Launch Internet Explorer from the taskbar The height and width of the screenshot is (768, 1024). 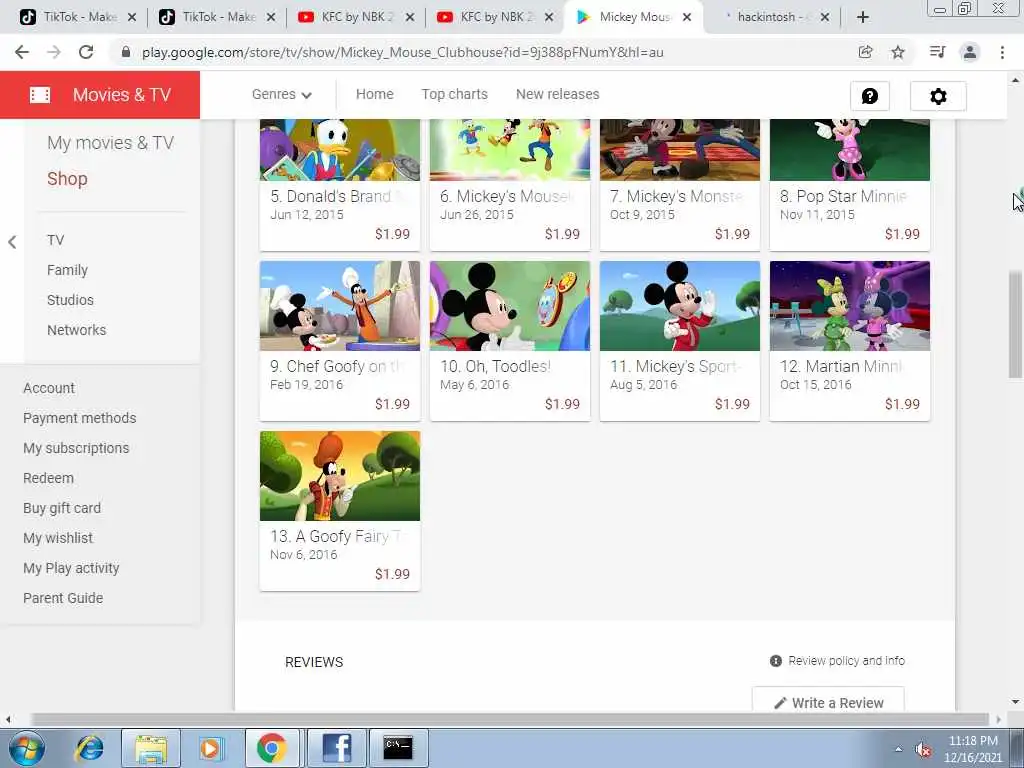89,748
